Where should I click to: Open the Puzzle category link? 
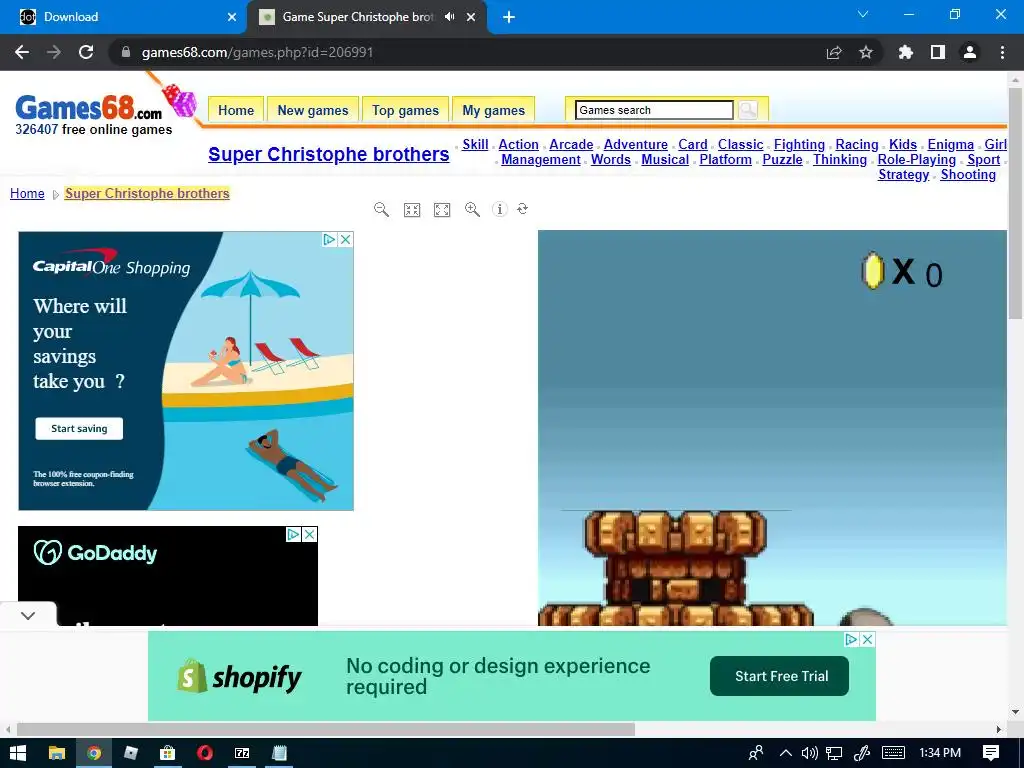point(782,159)
